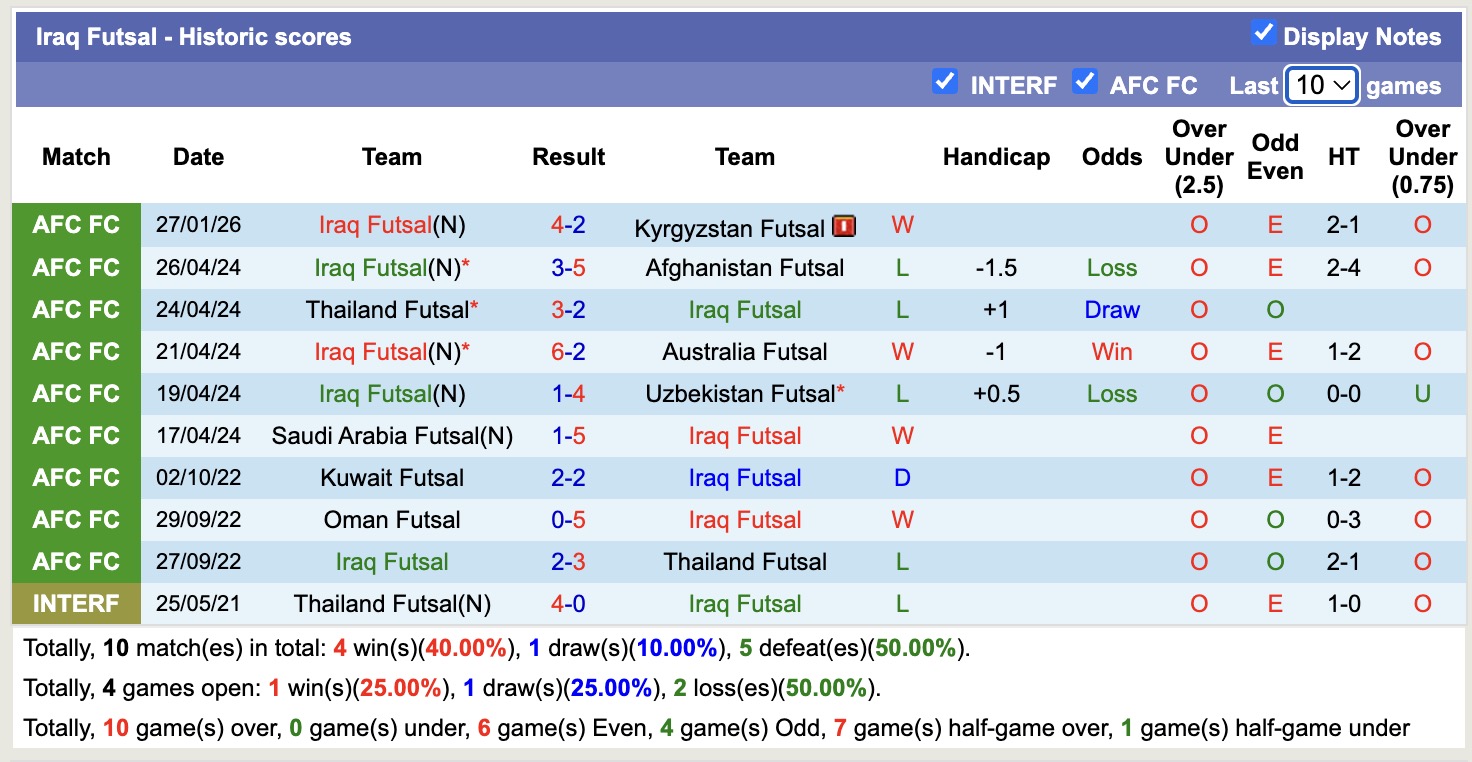The height and width of the screenshot is (762, 1472).
Task: Uncheck the INTERF filter checkbox
Action: click(944, 82)
